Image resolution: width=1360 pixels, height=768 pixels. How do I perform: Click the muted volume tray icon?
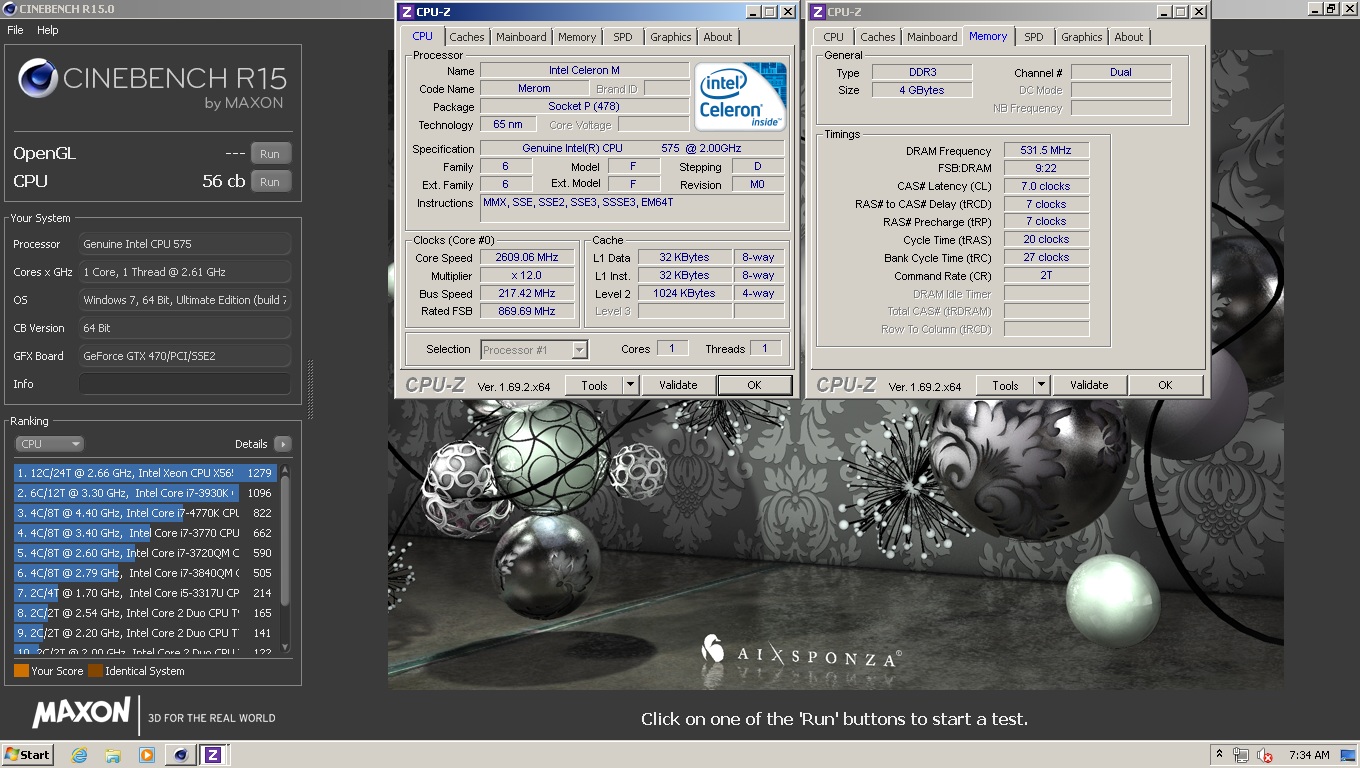pyautogui.click(x=1265, y=755)
